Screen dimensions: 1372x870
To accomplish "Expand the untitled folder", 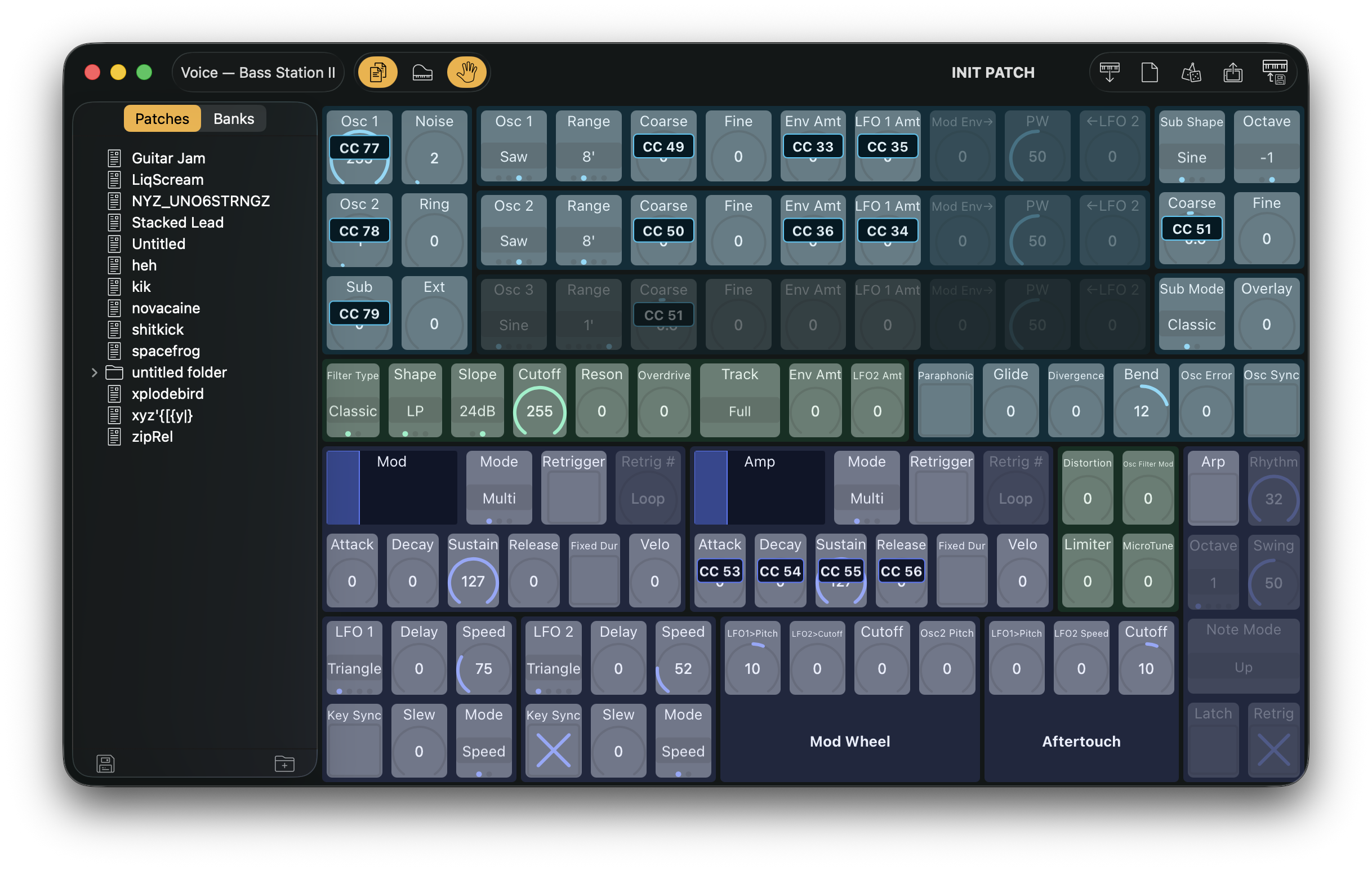I will click(95, 372).
